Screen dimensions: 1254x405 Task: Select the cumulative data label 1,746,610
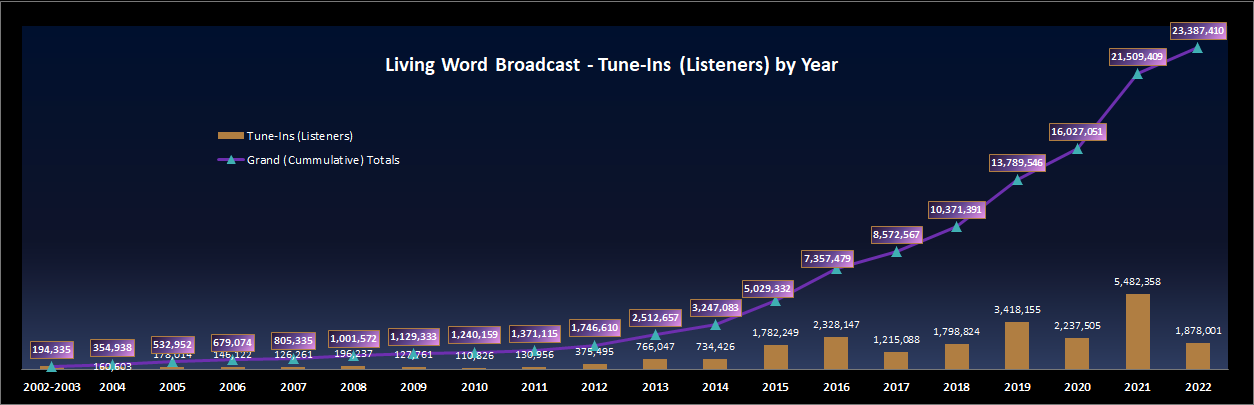[x=596, y=327]
